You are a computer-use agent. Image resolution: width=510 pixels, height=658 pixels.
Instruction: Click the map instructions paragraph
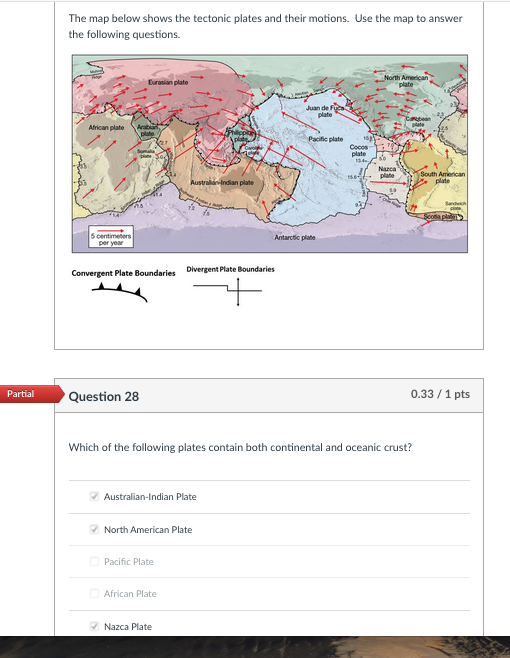pyautogui.click(x=266, y=26)
